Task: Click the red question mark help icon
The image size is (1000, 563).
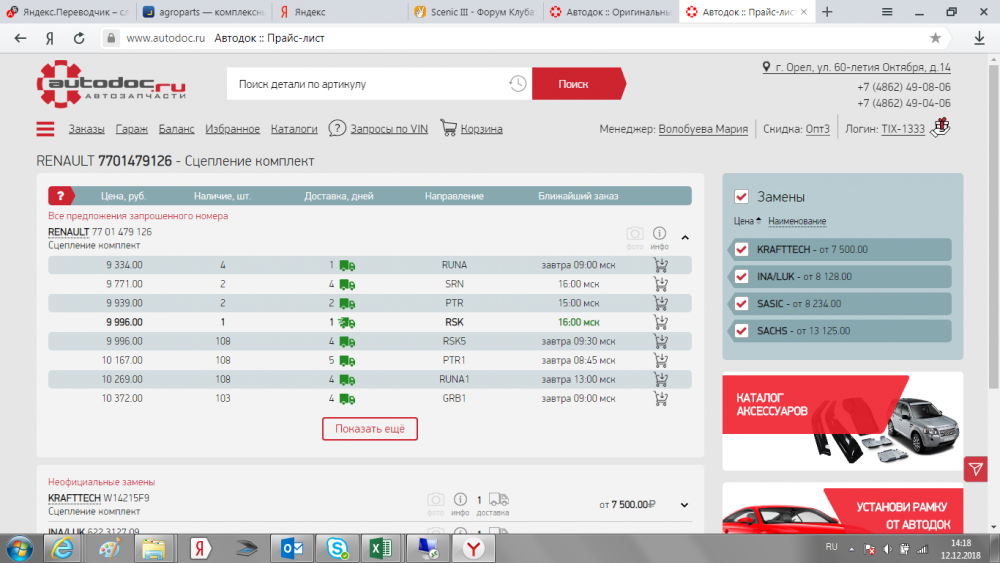Action: (x=61, y=196)
